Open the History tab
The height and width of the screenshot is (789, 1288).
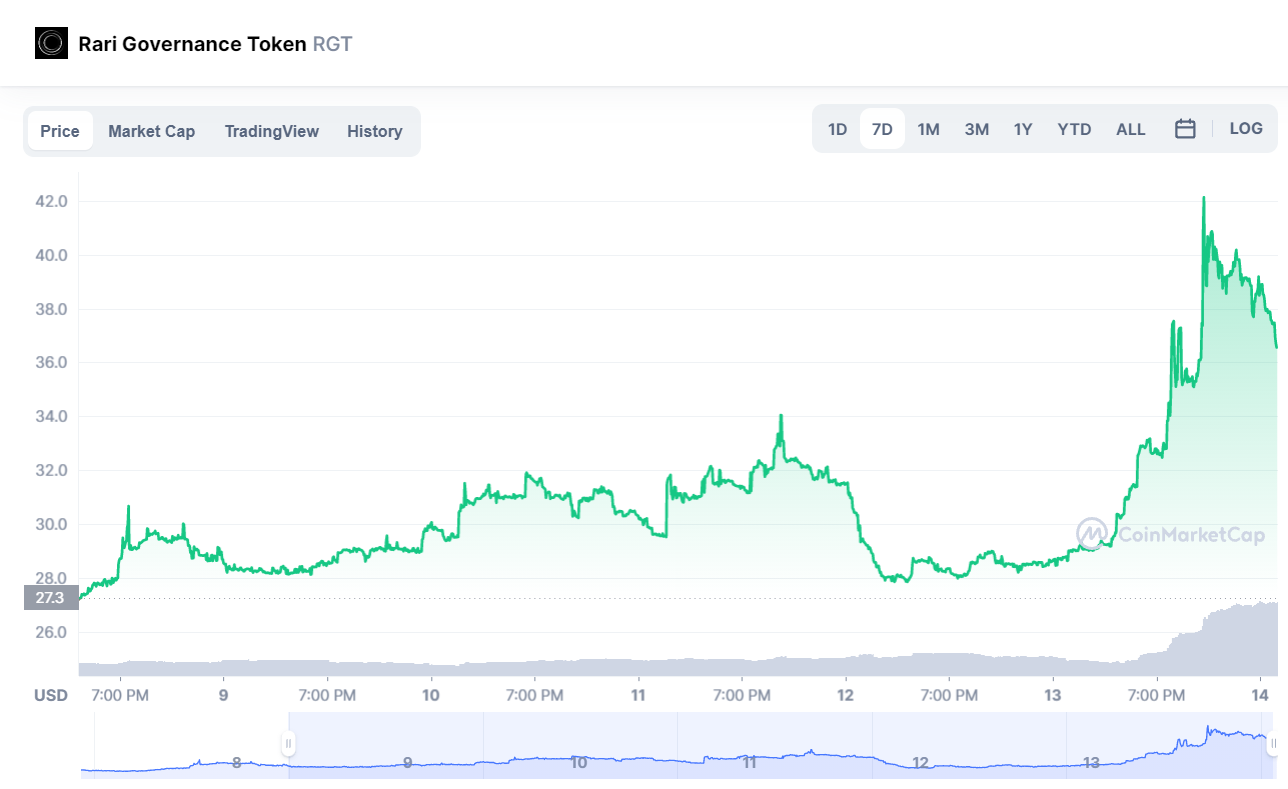375,131
